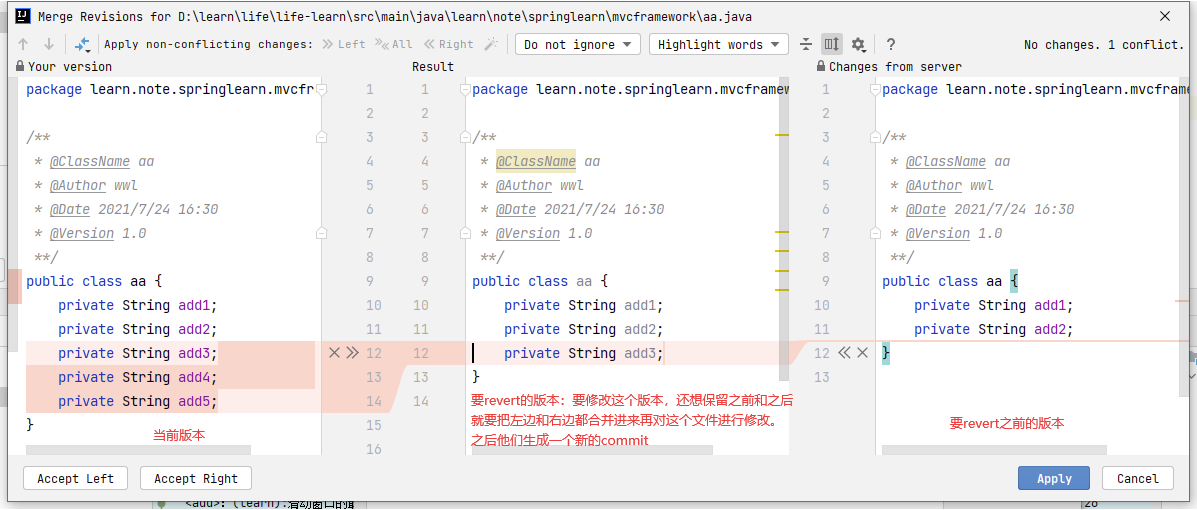Click the compare contents sparkle icon
The width and height of the screenshot is (1197, 510).
click(82, 44)
